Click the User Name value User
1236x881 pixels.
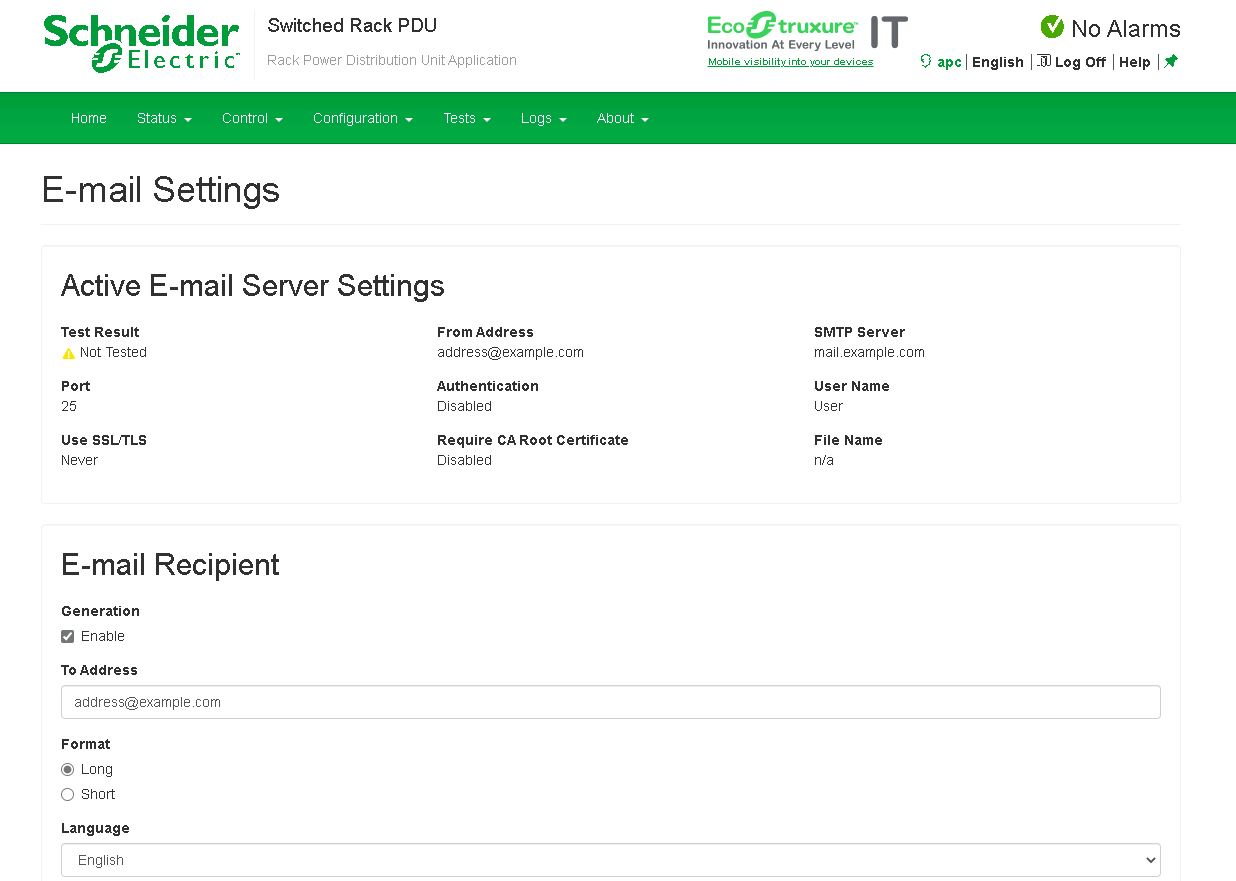pos(828,406)
